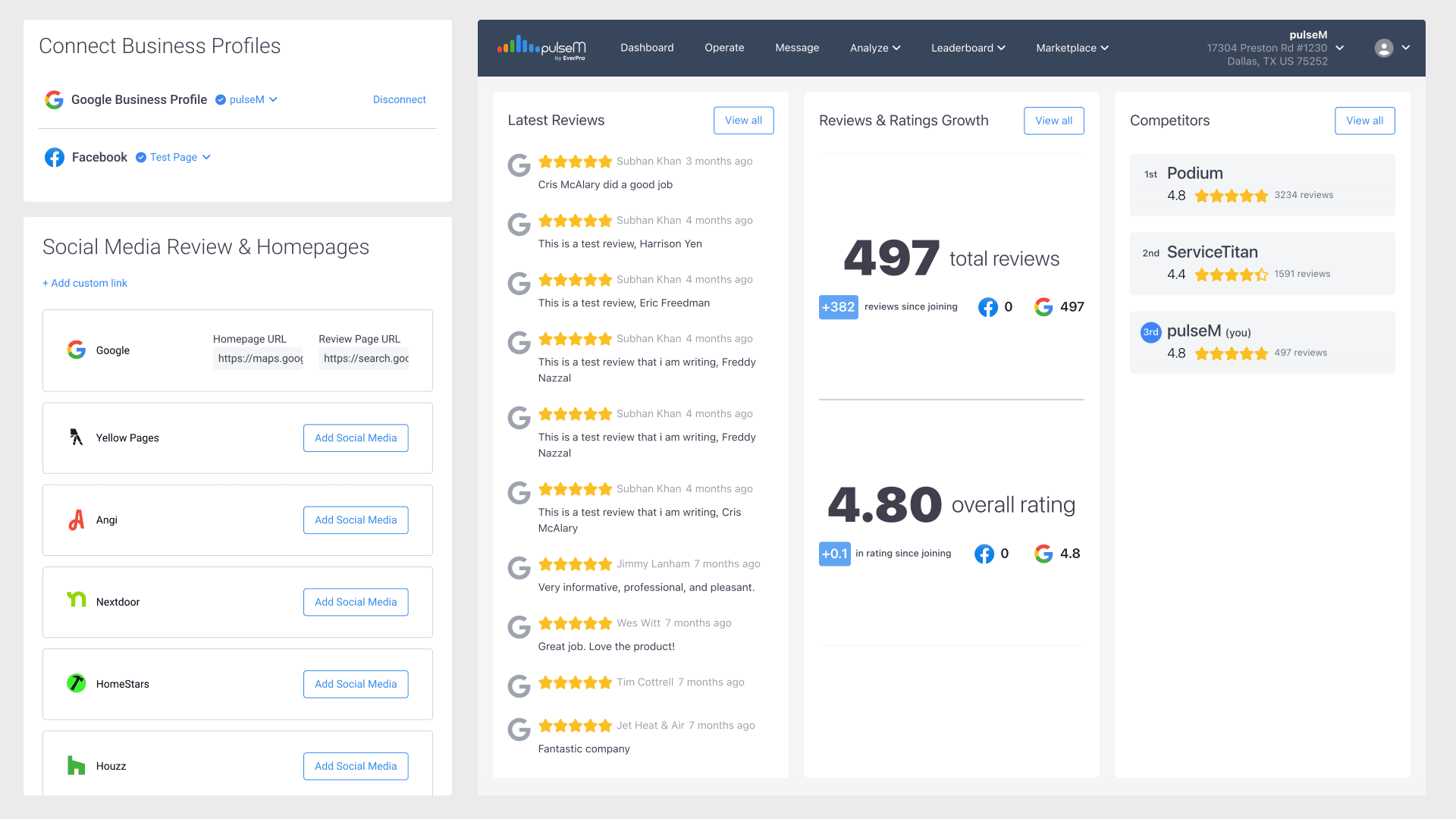Expand the Facebook Test Page dropdown
This screenshot has height=819, width=1456.
tap(206, 157)
